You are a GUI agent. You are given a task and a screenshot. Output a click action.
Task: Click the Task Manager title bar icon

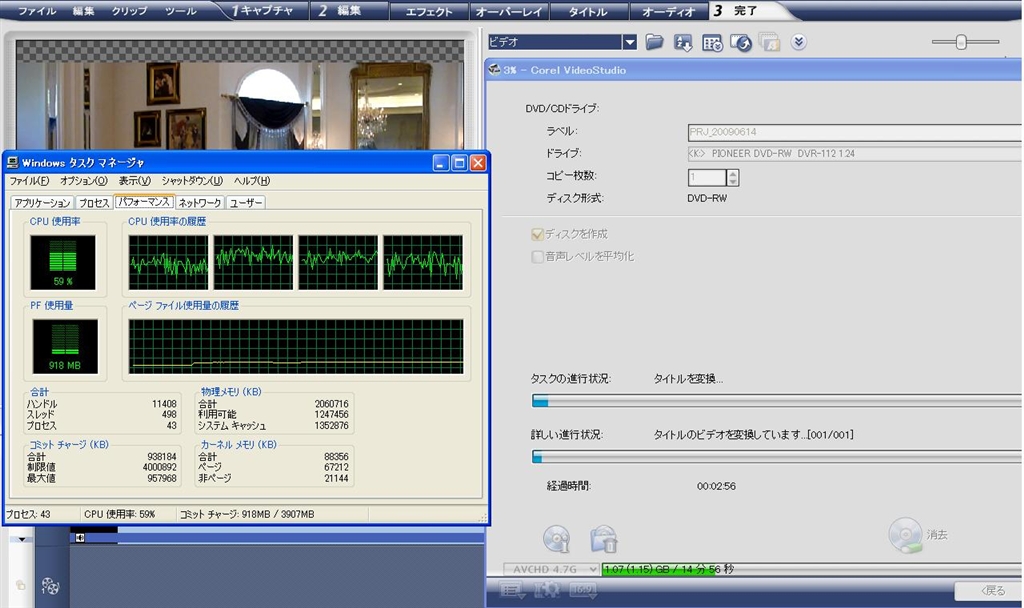coord(12,162)
